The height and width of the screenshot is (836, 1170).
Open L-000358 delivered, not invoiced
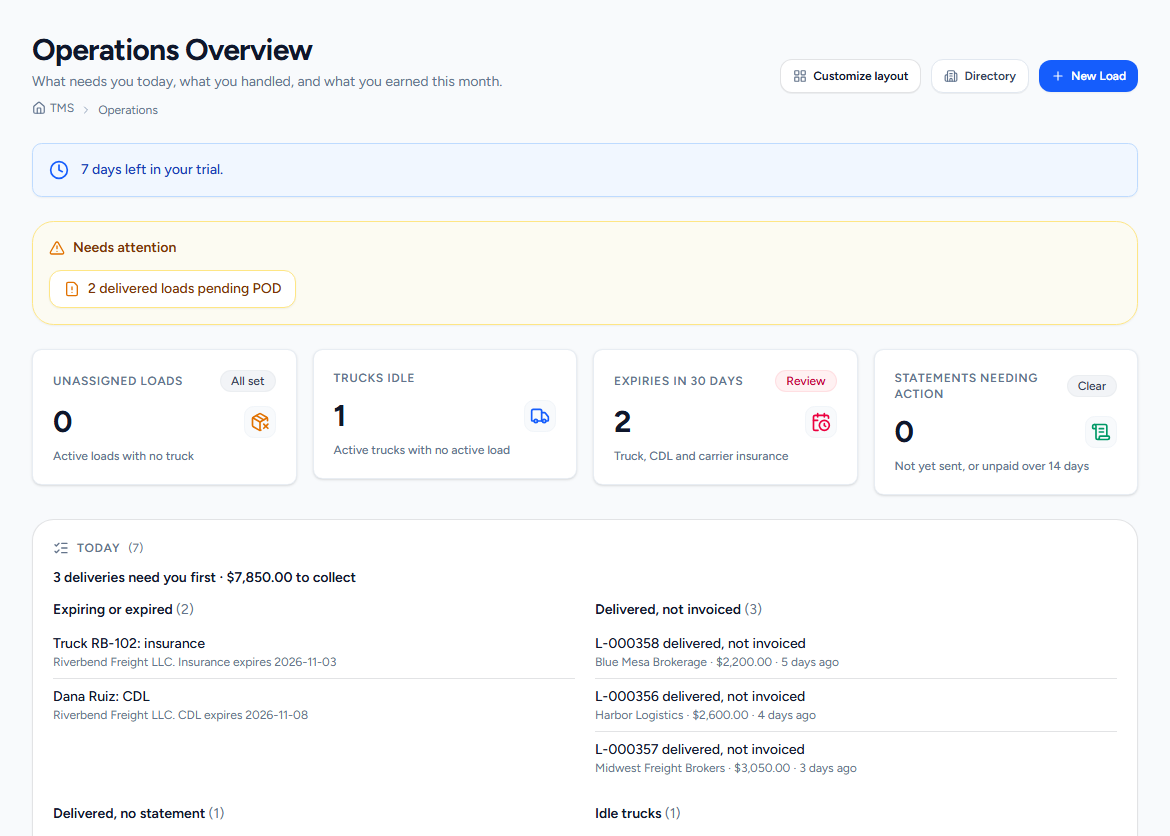[856, 652]
